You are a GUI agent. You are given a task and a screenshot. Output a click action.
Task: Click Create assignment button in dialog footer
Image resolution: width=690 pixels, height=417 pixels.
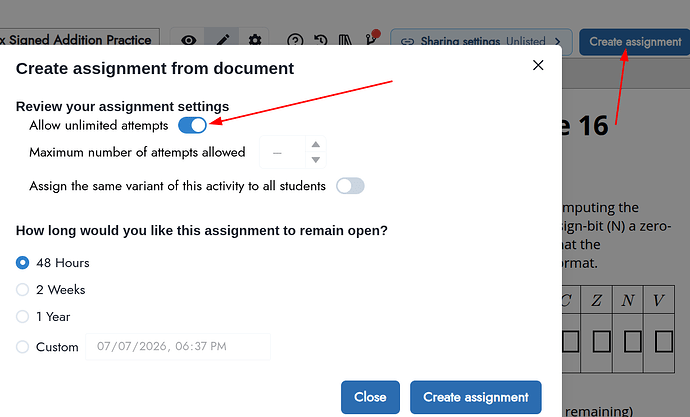pos(476,397)
